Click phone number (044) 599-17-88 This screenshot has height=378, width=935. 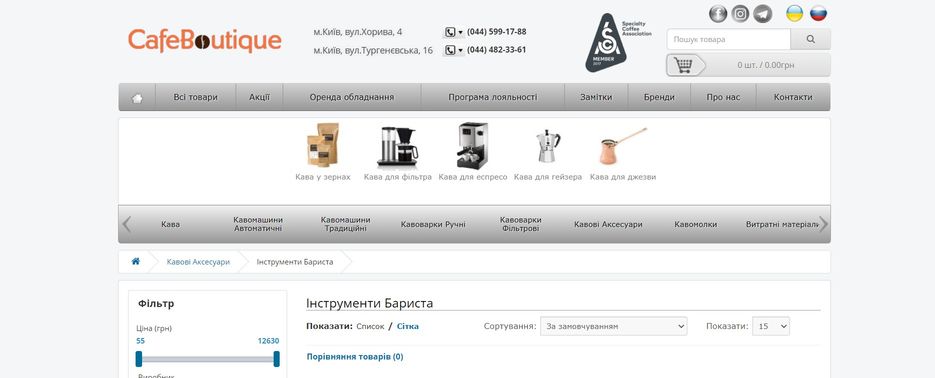(496, 32)
